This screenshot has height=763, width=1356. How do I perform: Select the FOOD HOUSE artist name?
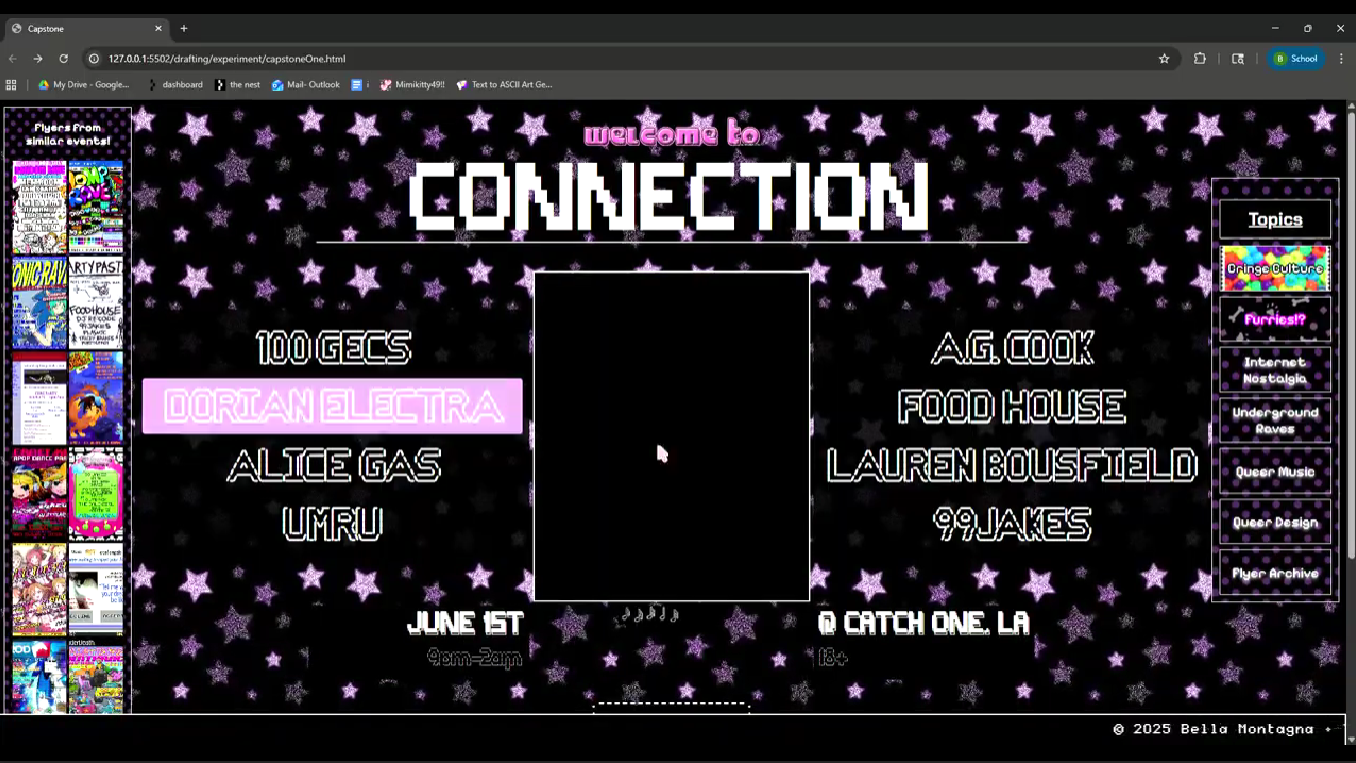pyautogui.click(x=1012, y=406)
